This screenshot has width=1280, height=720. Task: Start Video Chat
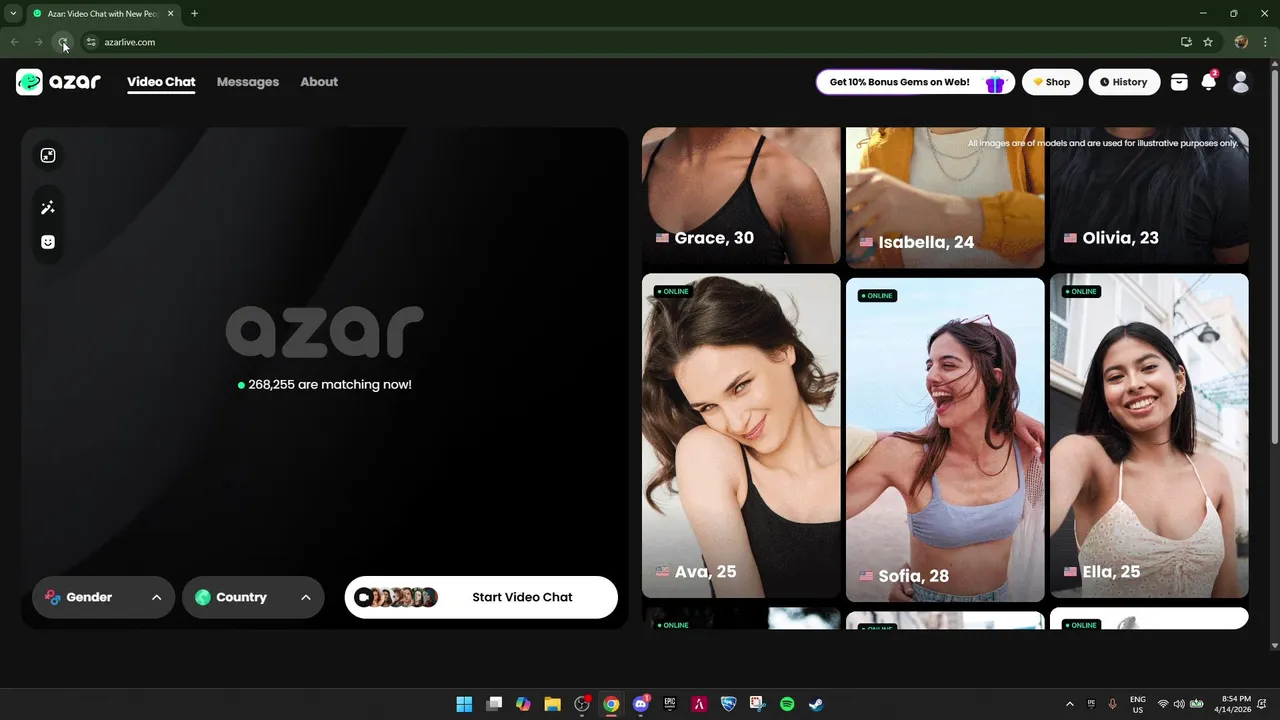(x=481, y=597)
